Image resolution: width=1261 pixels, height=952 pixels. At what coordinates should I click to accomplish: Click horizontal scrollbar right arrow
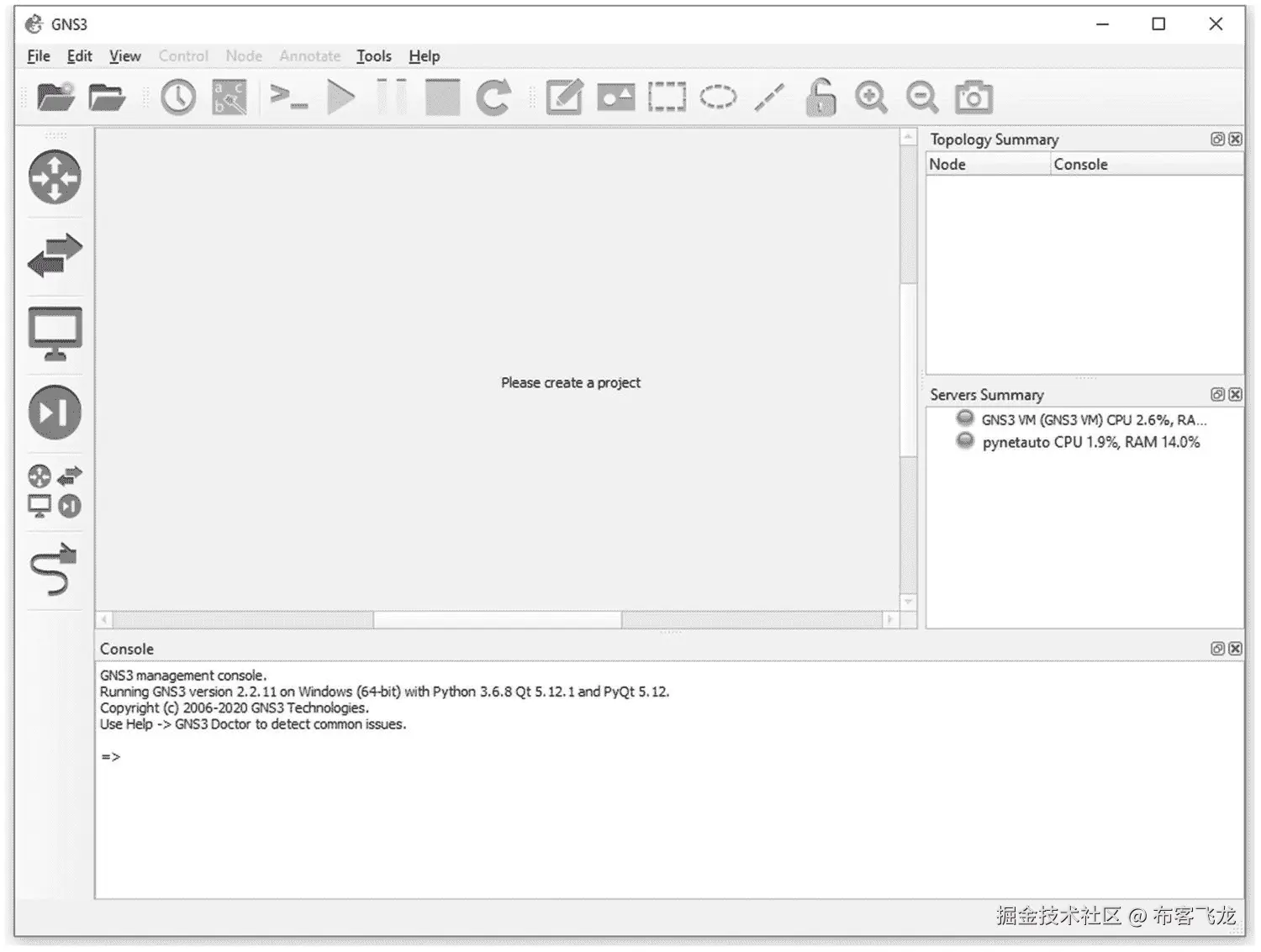(890, 620)
